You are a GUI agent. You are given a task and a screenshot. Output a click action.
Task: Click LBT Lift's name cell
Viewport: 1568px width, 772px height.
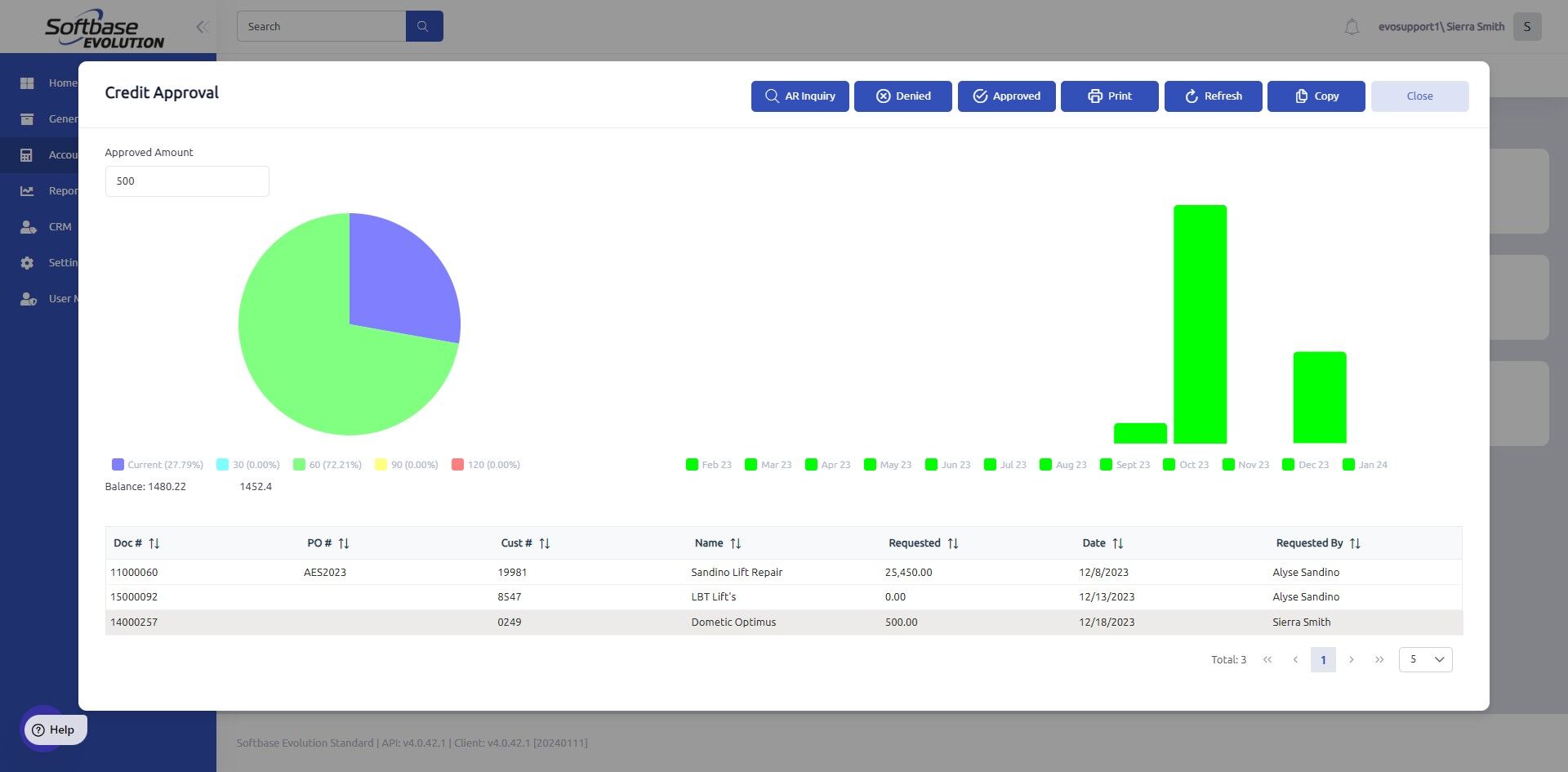[714, 597]
